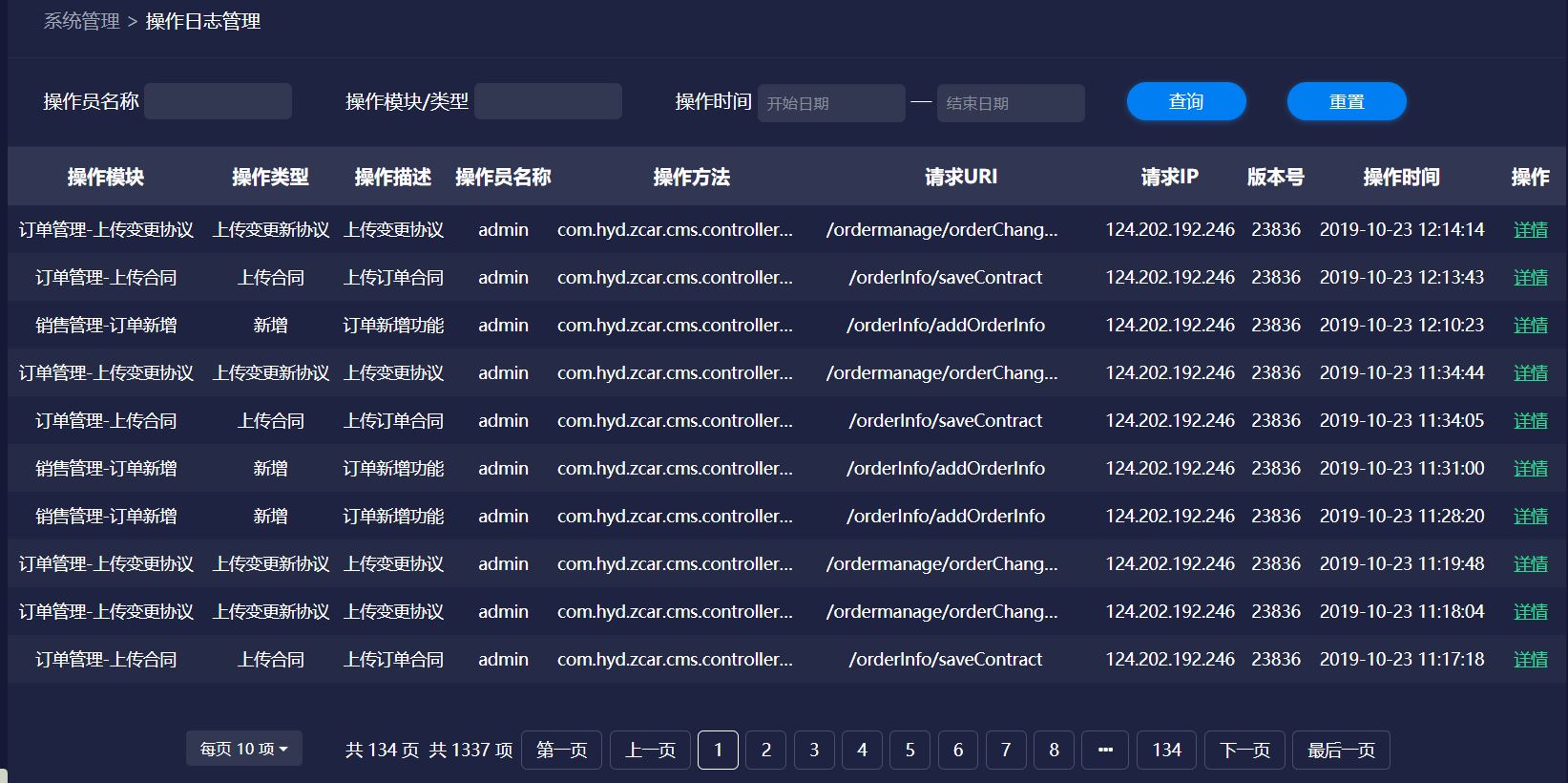Screen dimensions: 1568x783
Task: View 详情 of the 11:31:00 record
Action: [1530, 469]
